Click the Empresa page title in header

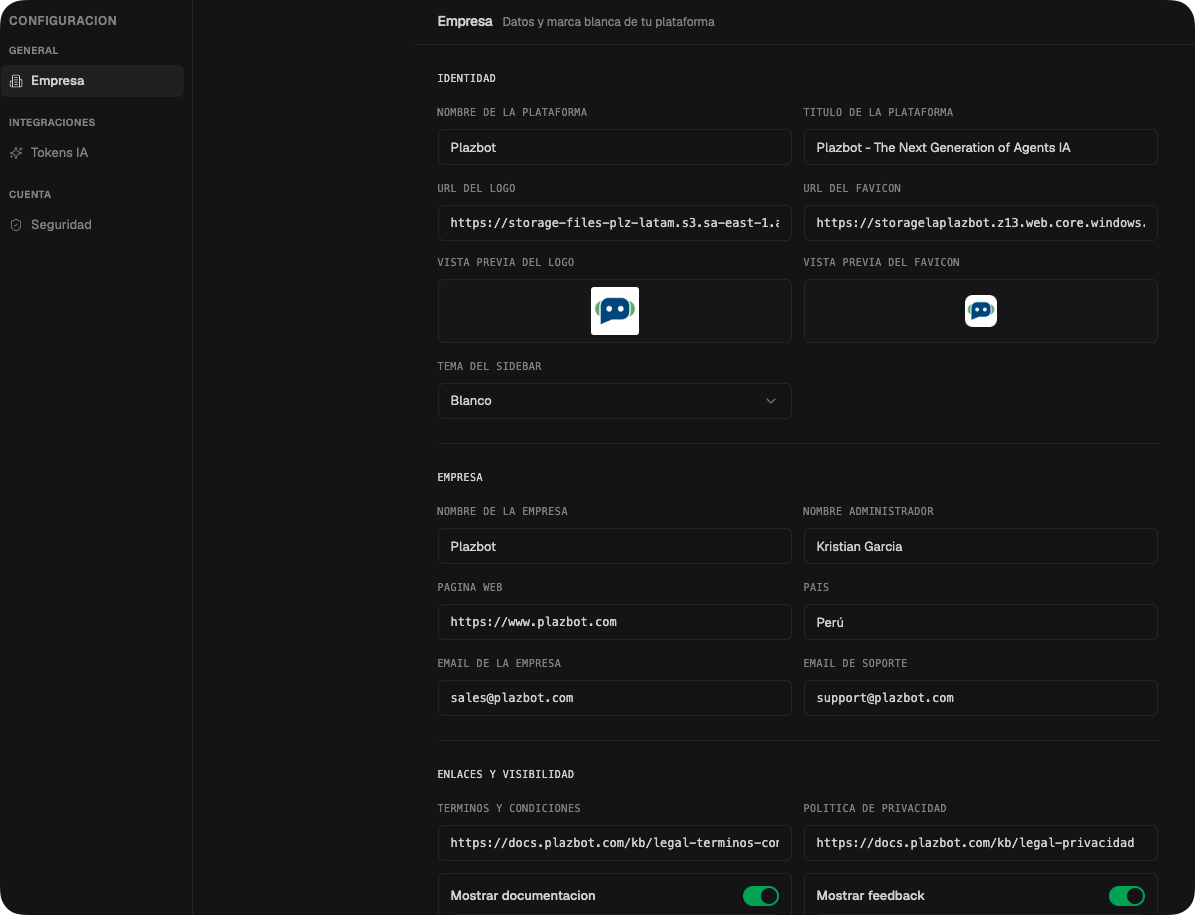[x=465, y=21]
